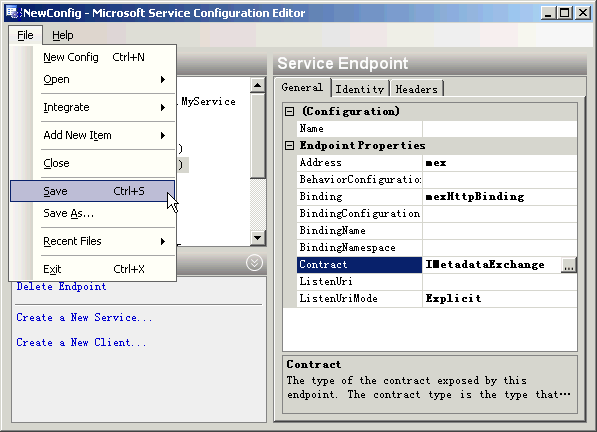Click Save in the File menu

[x=93, y=191]
